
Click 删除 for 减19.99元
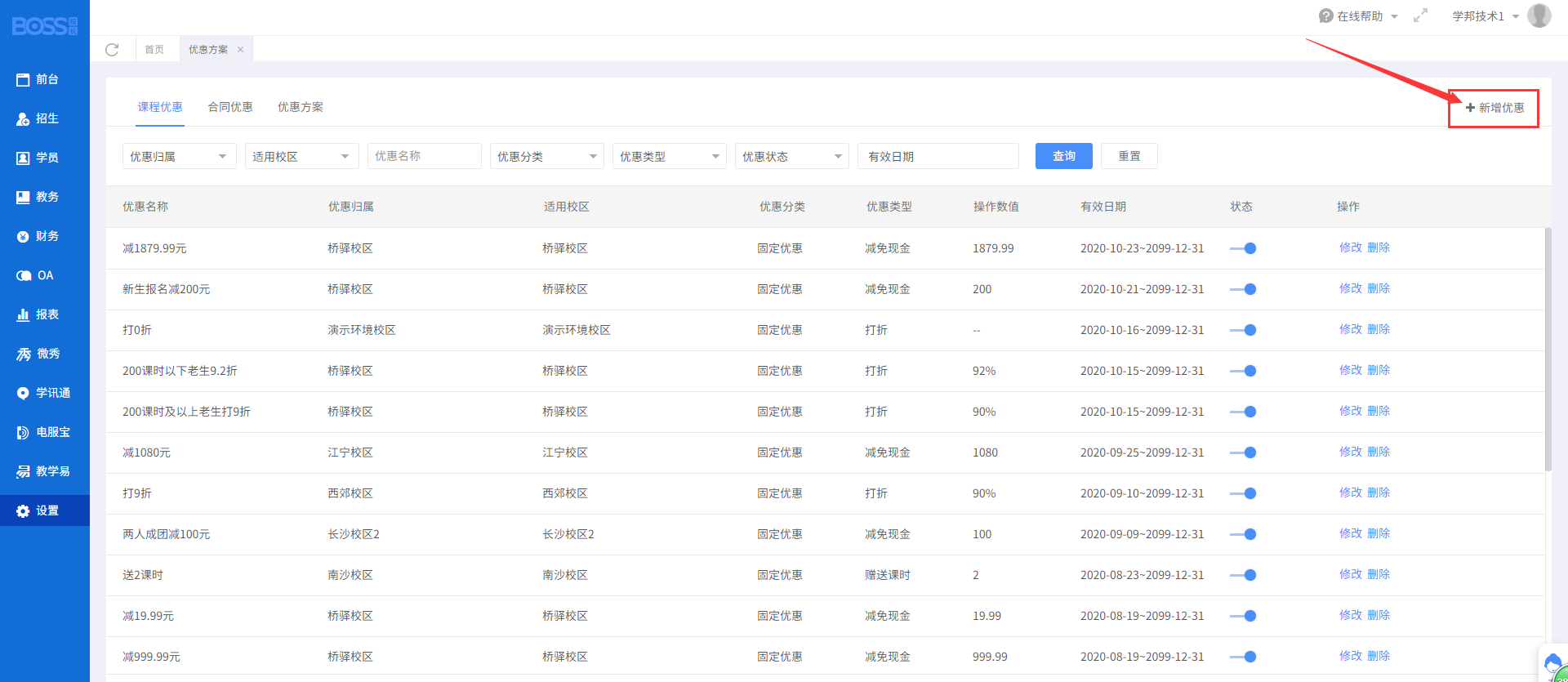coord(1379,615)
